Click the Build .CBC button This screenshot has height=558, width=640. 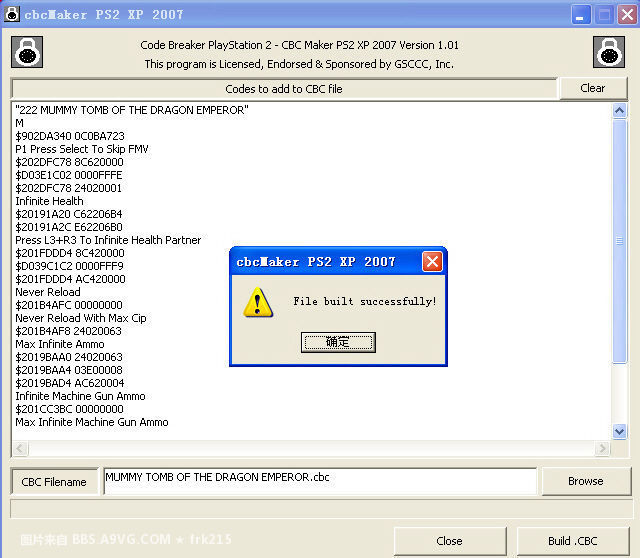click(x=573, y=541)
